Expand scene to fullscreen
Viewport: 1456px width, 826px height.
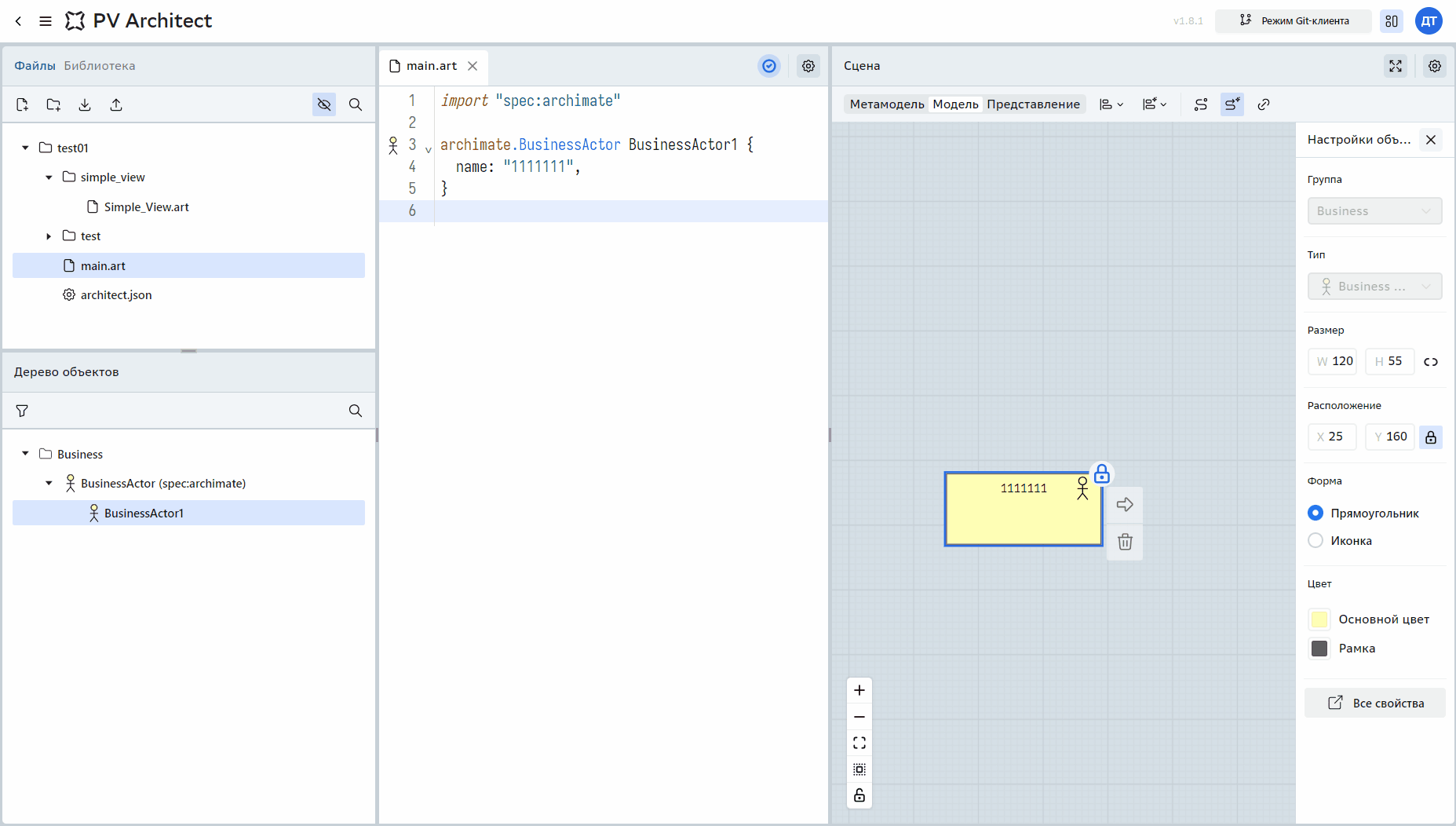click(x=1396, y=66)
